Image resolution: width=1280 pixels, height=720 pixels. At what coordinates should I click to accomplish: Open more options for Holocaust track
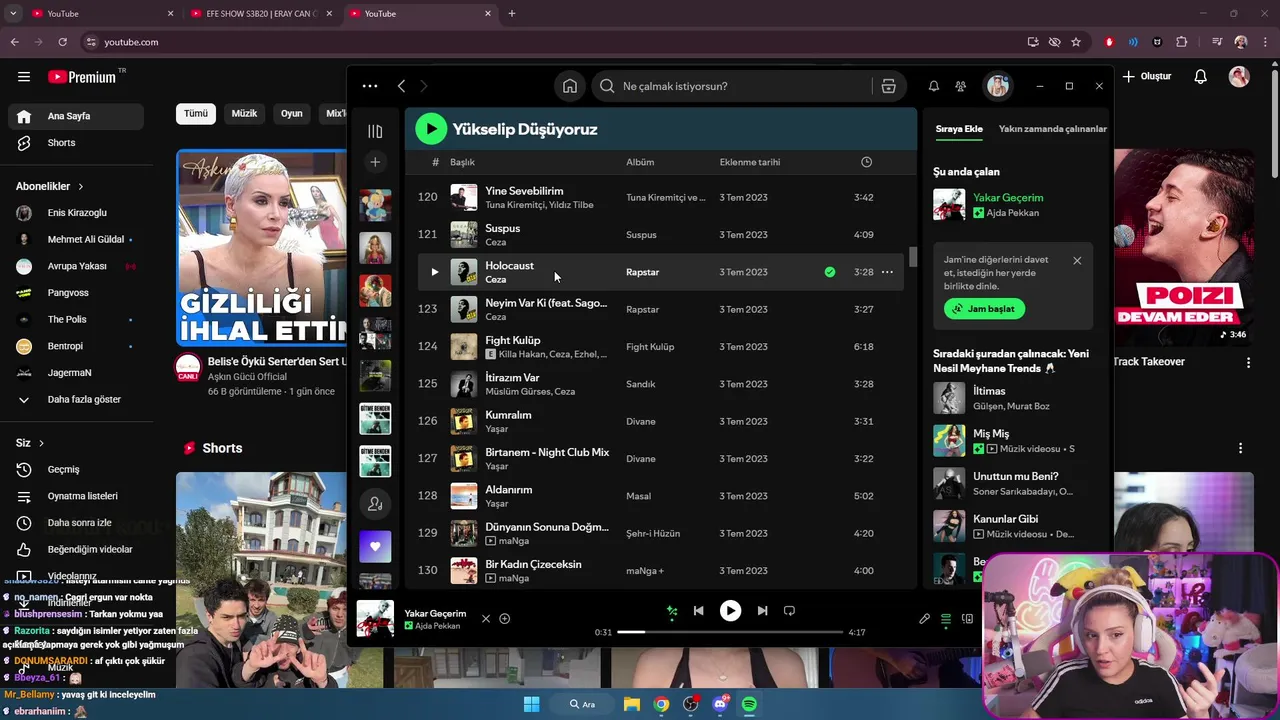pos(887,272)
